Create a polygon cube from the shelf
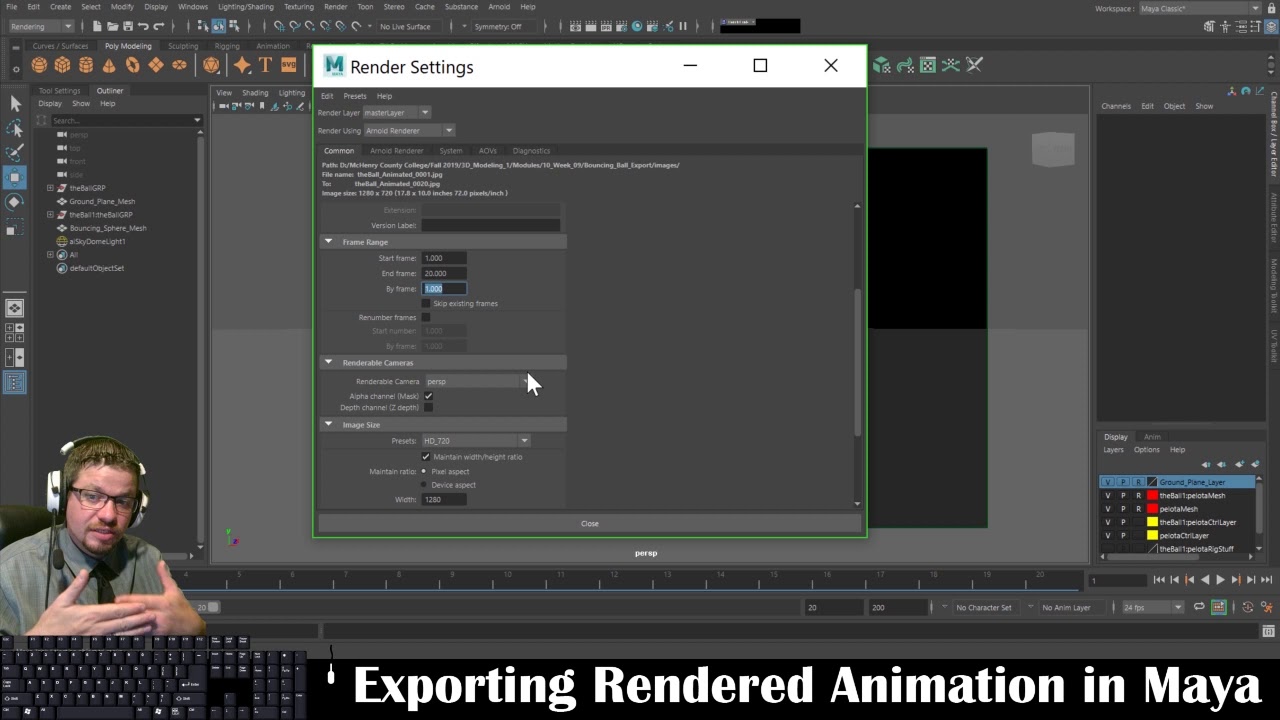Image resolution: width=1280 pixels, height=720 pixels. click(62, 65)
